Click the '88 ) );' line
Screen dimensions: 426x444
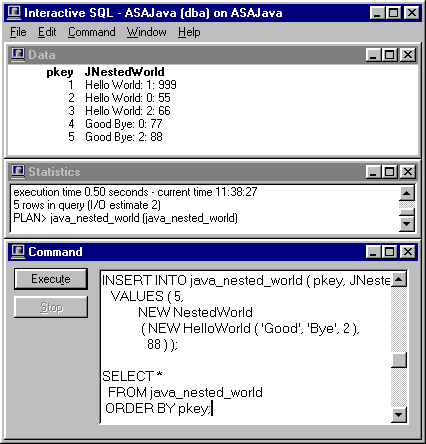(162, 344)
